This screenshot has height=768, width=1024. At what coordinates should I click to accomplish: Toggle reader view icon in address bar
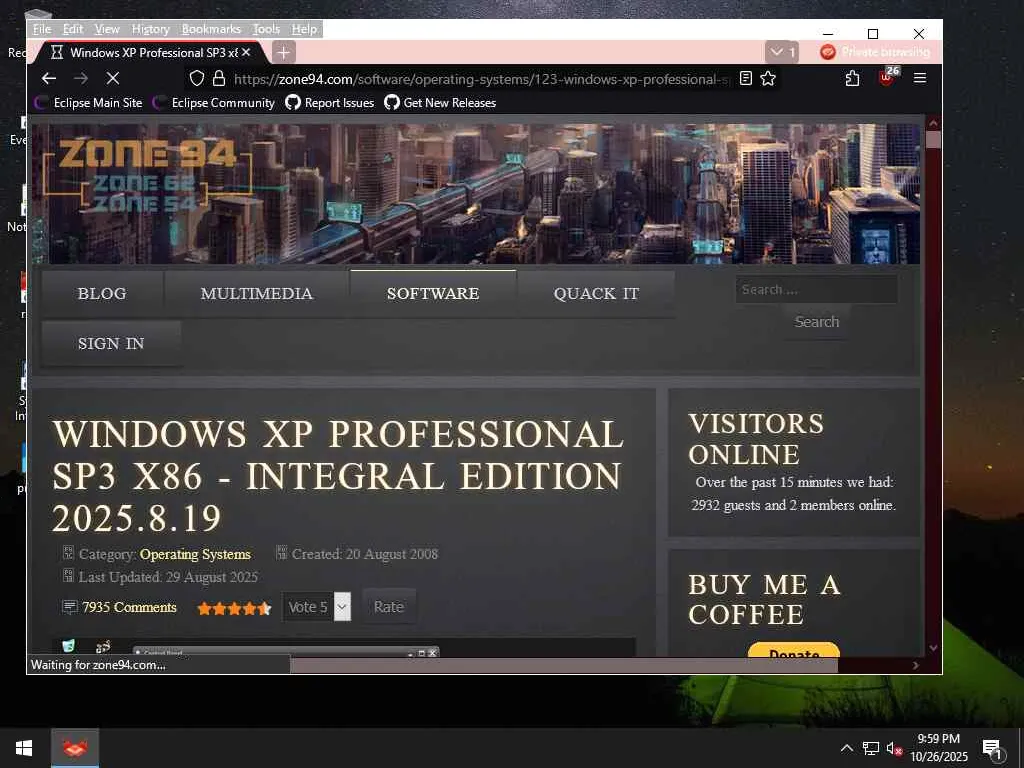746,78
